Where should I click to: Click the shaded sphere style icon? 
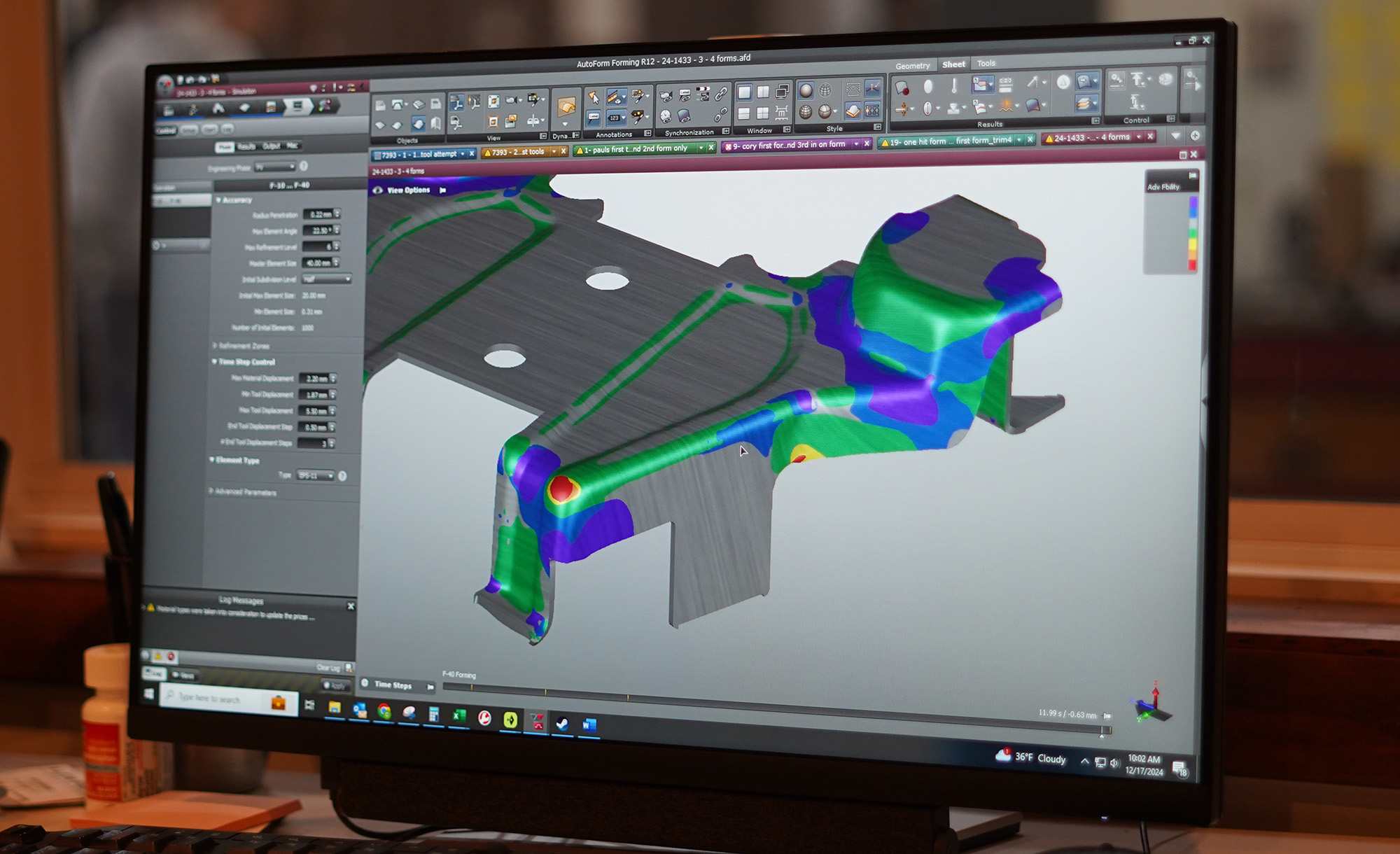(x=806, y=90)
